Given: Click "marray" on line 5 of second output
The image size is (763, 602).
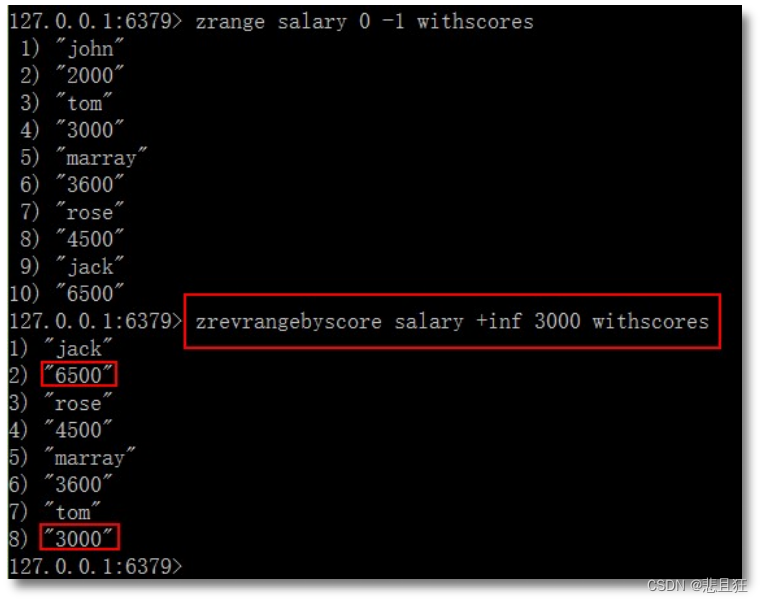Looking at the screenshot, I should pyautogui.click(x=90, y=458).
